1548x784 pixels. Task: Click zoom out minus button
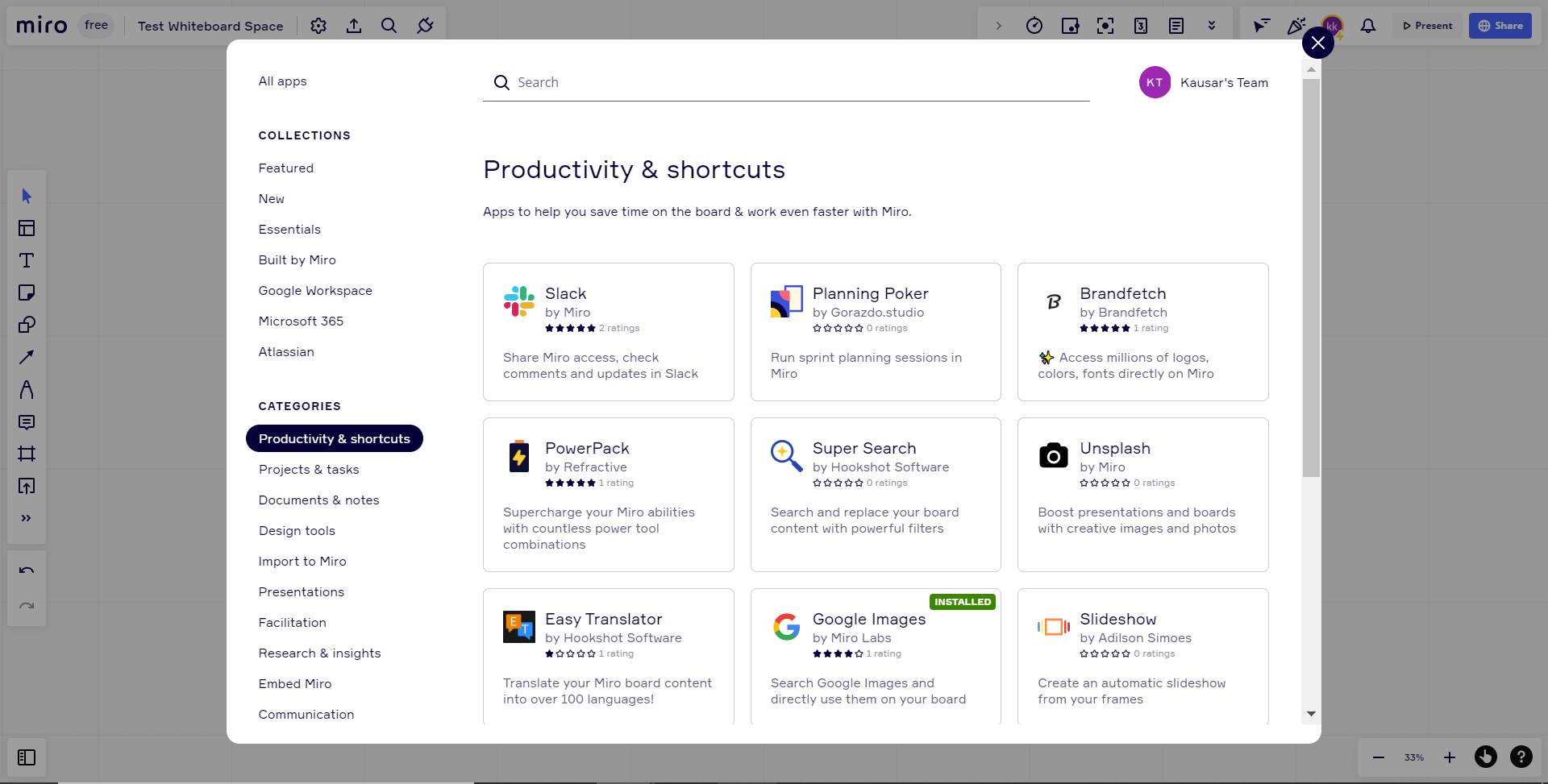coord(1379,757)
